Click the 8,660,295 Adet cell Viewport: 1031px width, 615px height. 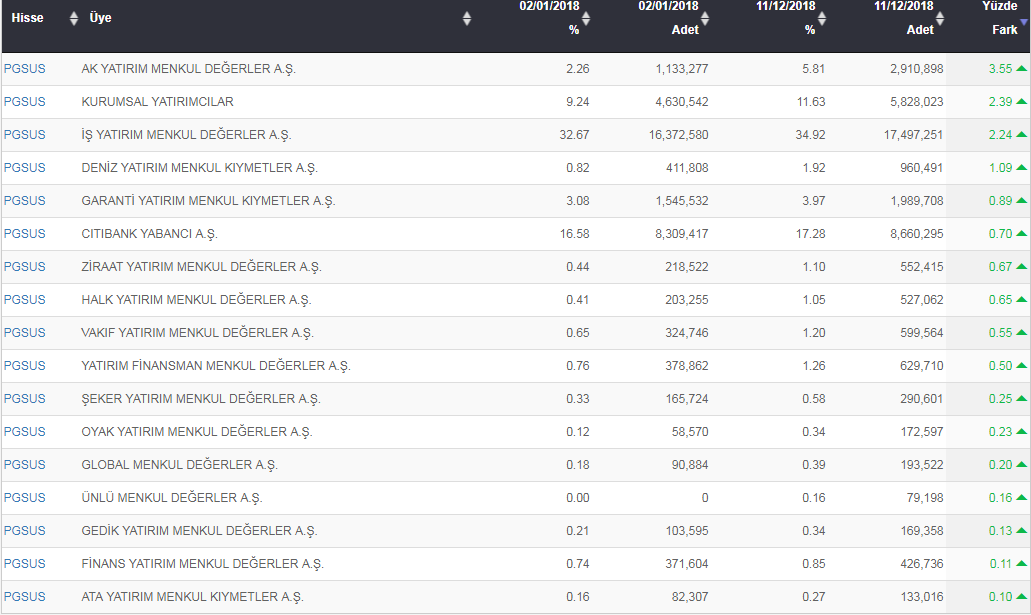click(x=917, y=234)
